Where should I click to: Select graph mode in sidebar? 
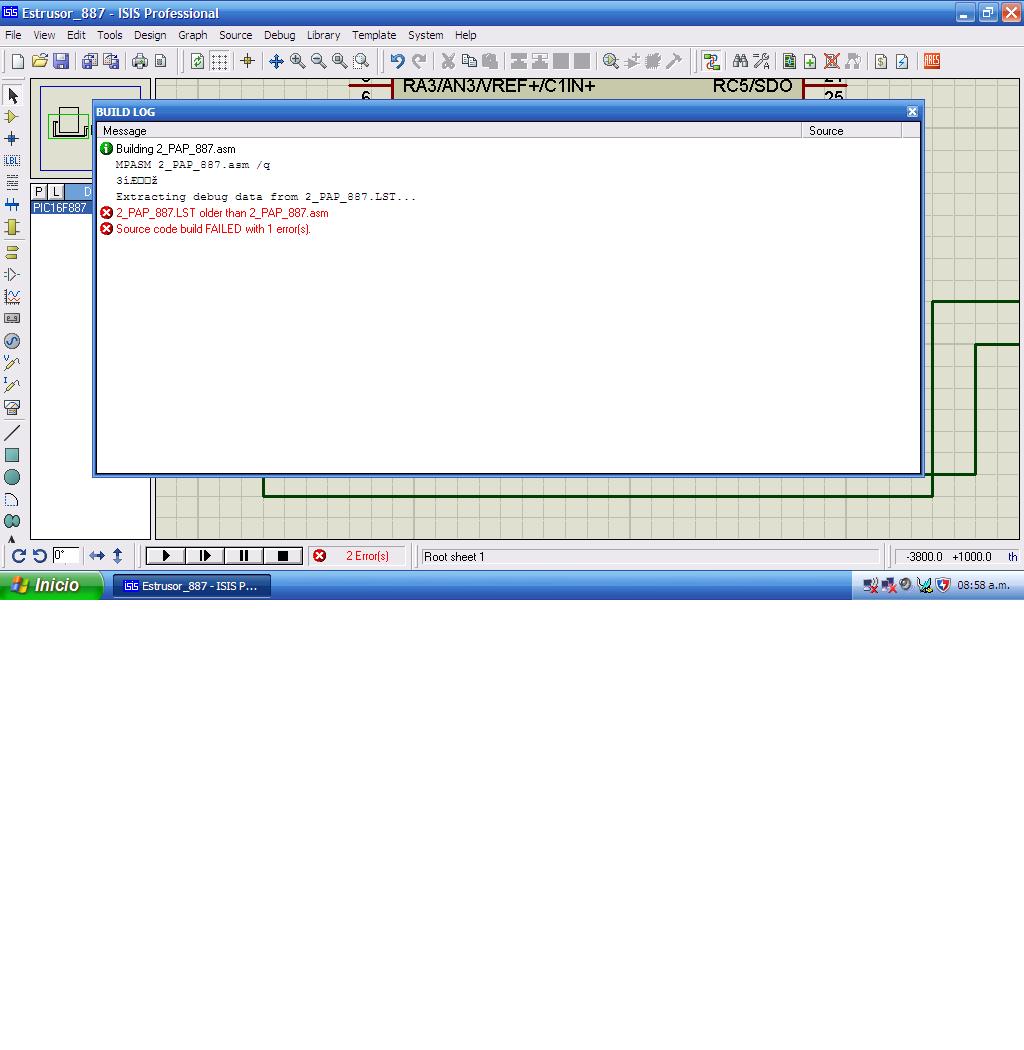point(12,297)
